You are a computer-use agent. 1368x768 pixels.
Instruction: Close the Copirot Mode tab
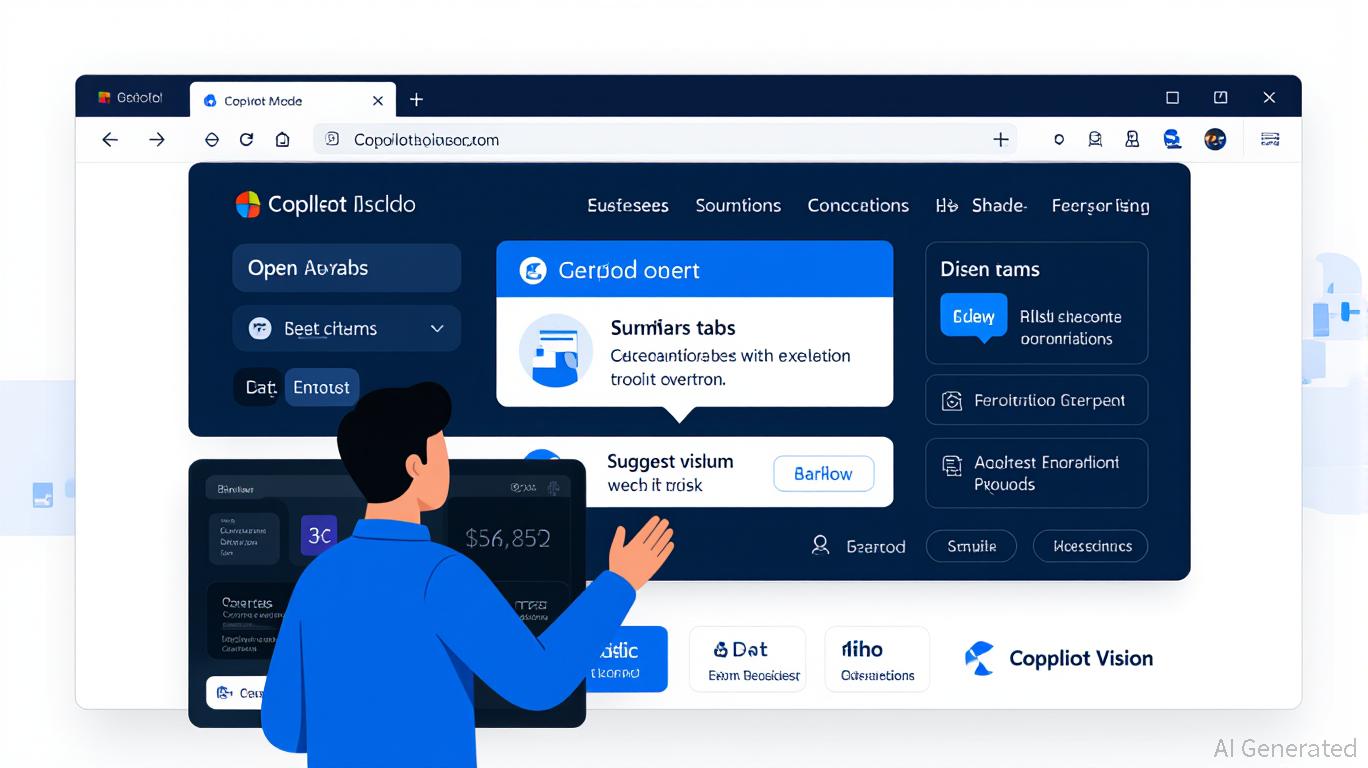378,100
